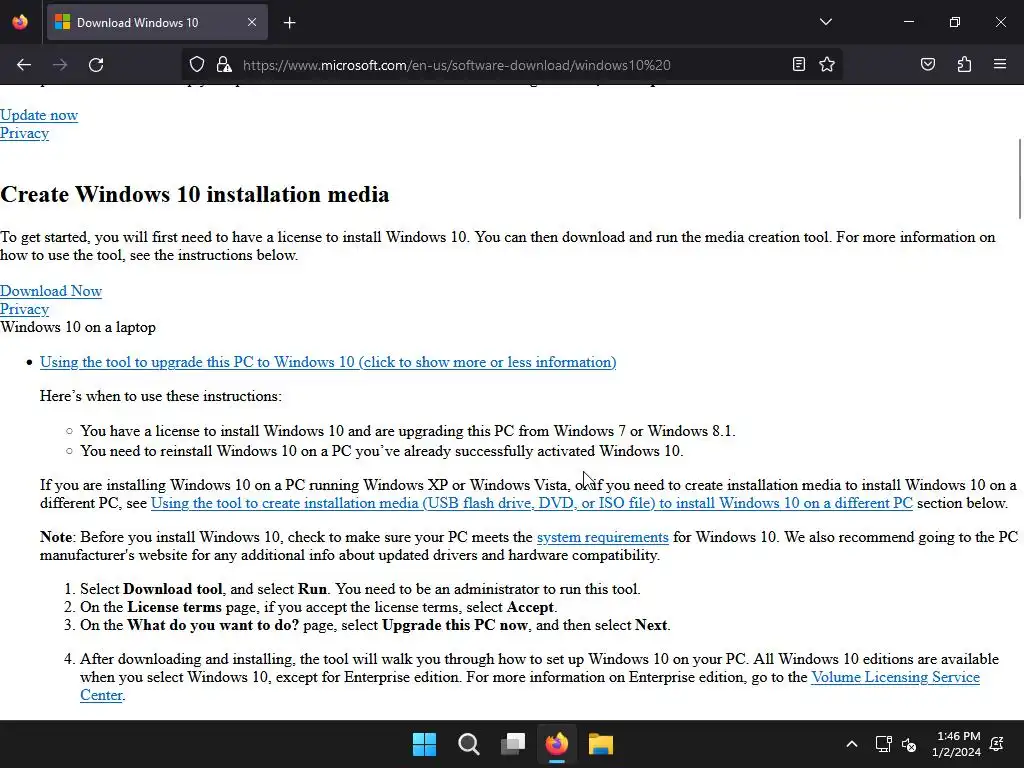Click the network display tray icon
The image size is (1024, 768).
pos(883,744)
